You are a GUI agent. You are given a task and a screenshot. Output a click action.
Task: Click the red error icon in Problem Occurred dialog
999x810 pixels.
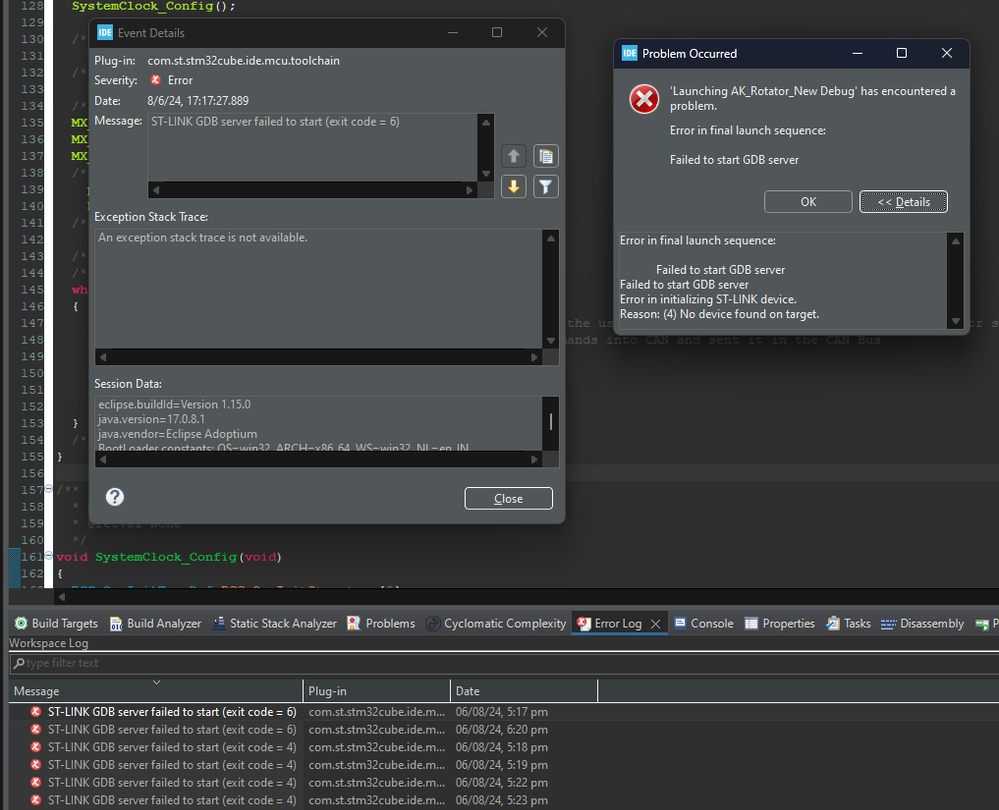(x=643, y=99)
